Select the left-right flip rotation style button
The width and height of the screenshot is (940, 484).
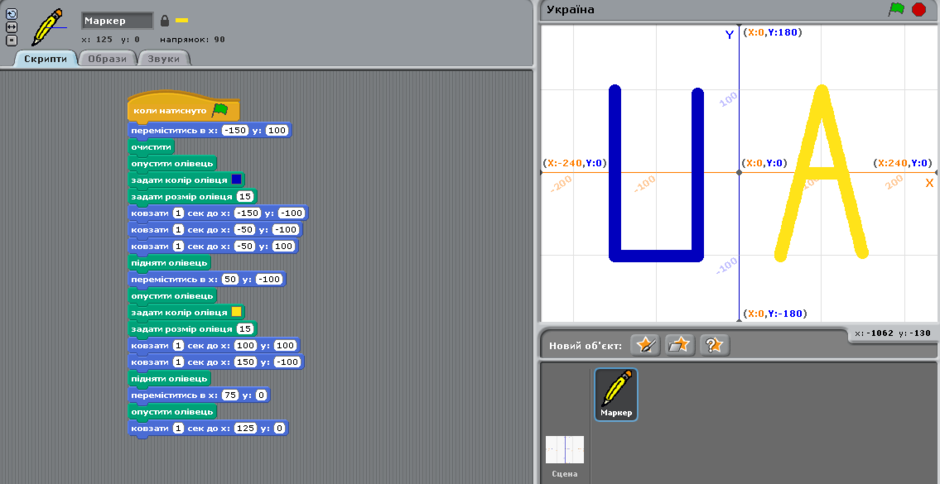click(11, 27)
